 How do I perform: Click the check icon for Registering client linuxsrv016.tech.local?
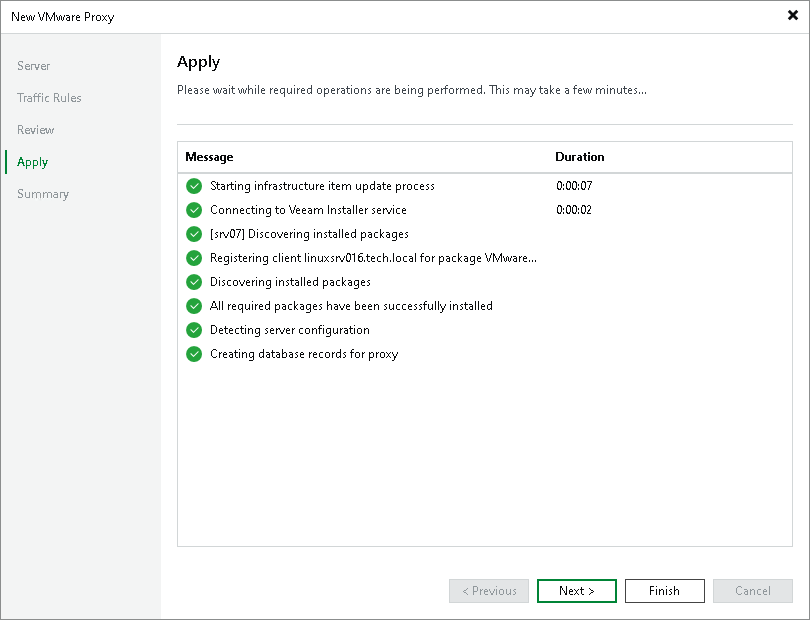[194, 258]
